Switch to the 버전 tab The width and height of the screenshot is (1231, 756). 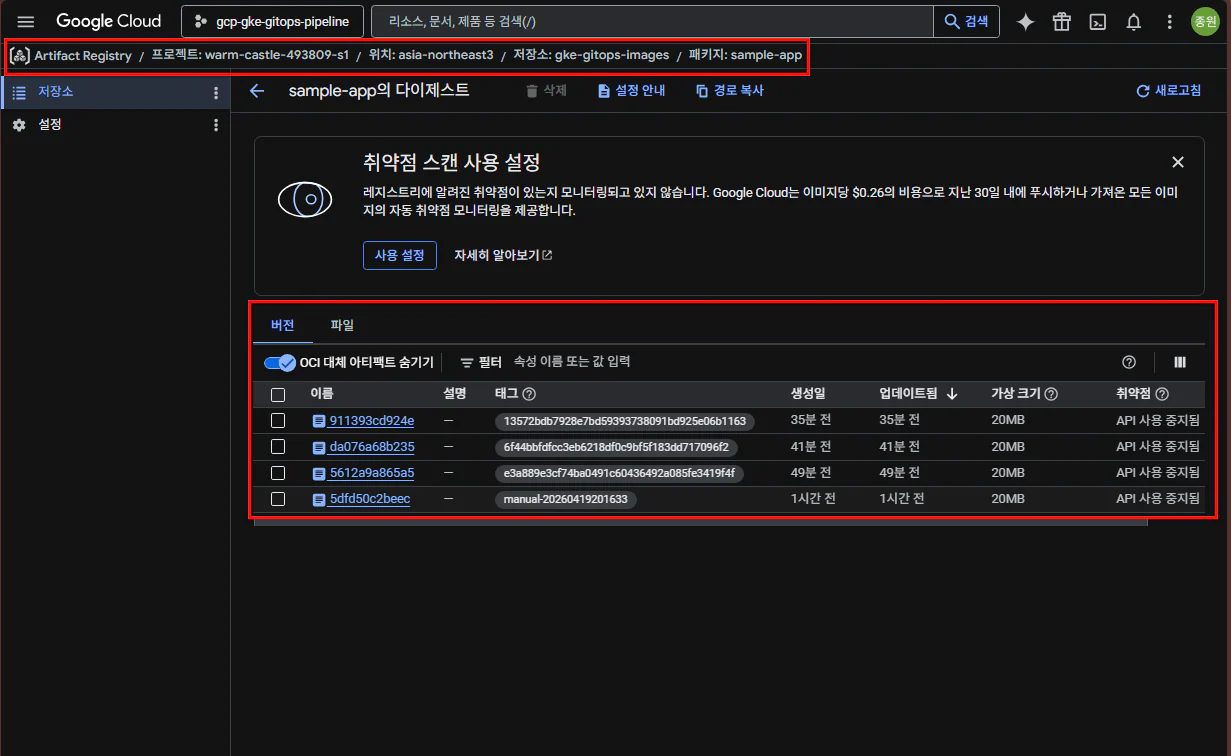(282, 325)
